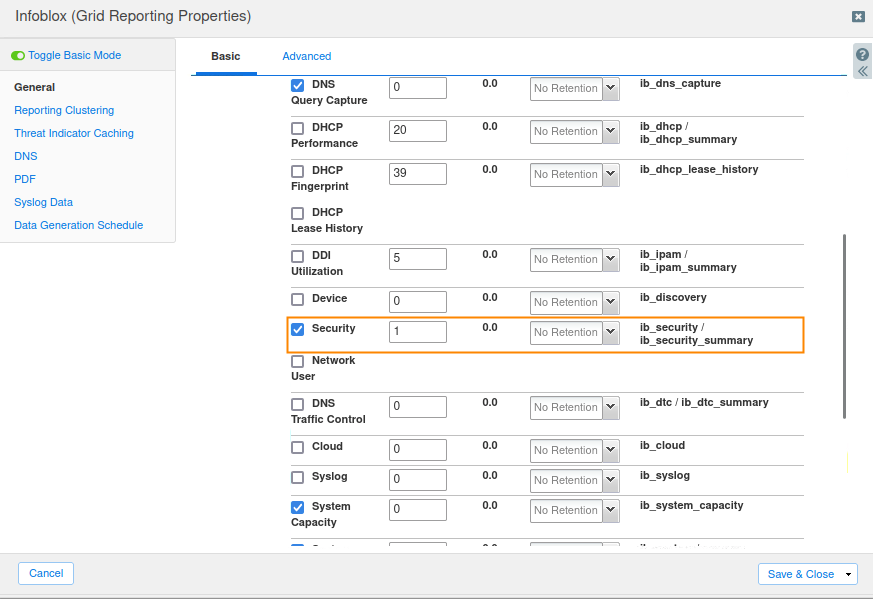Open Reporting Clustering section
Viewport: 873px width, 599px height.
coord(64,110)
